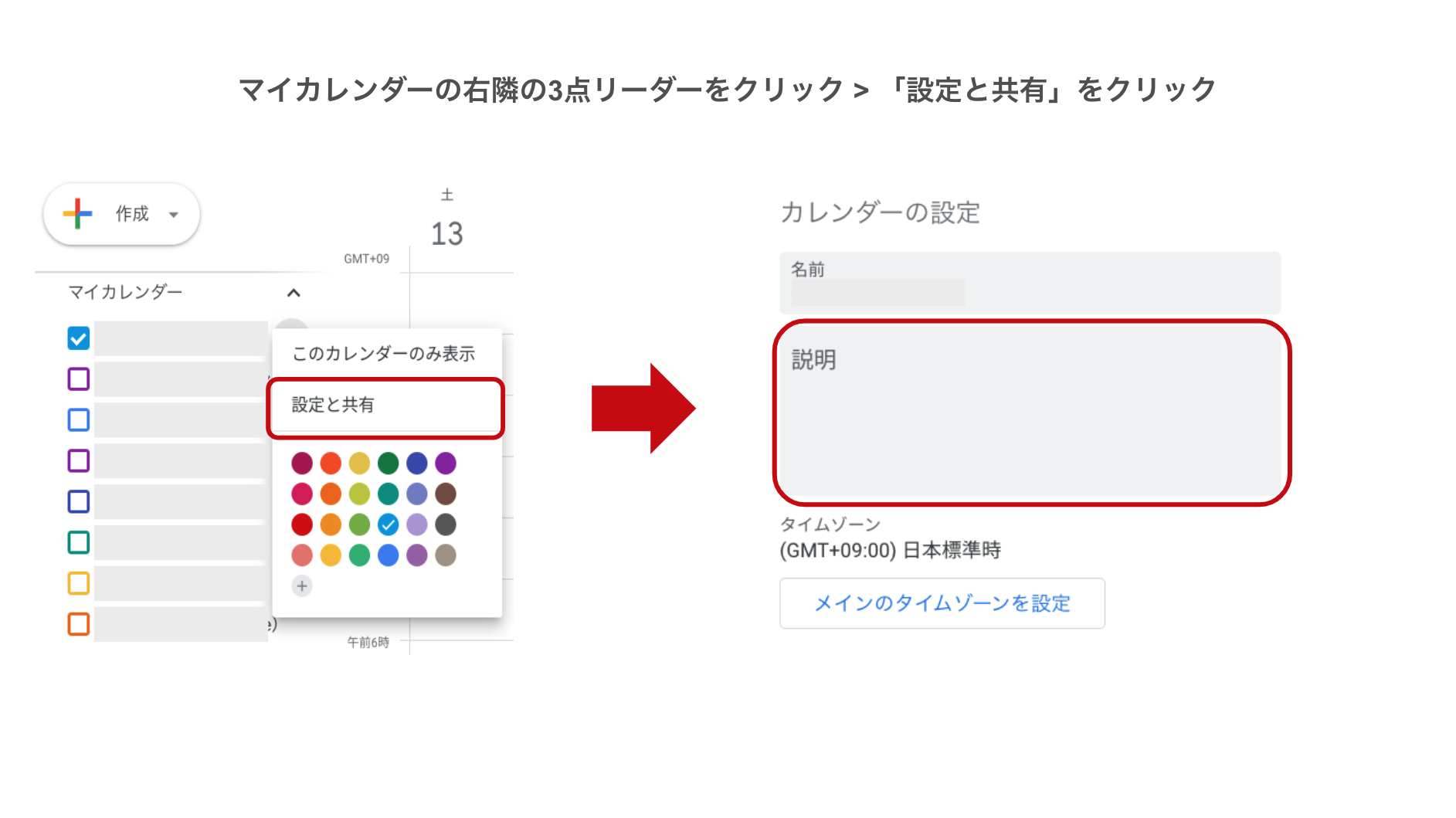1456x818 pixels.
Task: Pick the salmon pink swatch, bottom row
Action: tap(302, 555)
